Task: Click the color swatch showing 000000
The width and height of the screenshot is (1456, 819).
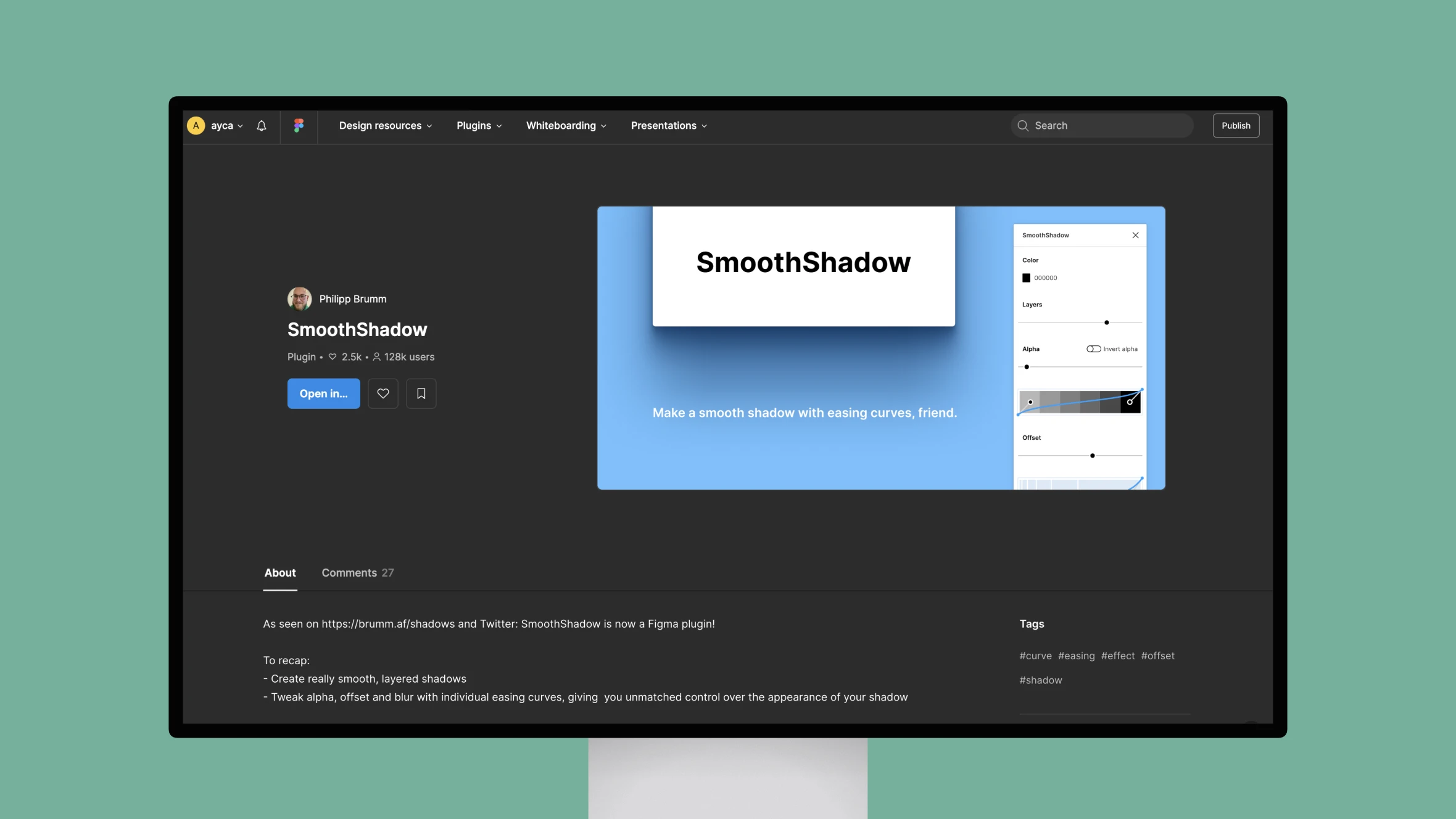Action: (1026, 278)
